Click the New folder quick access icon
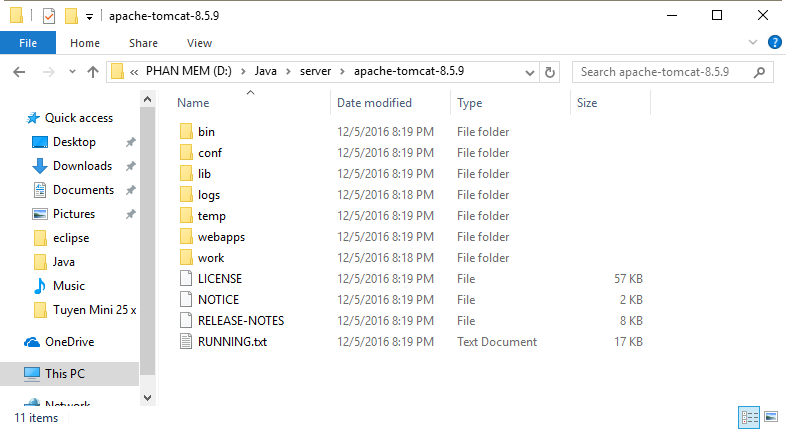 (71, 16)
